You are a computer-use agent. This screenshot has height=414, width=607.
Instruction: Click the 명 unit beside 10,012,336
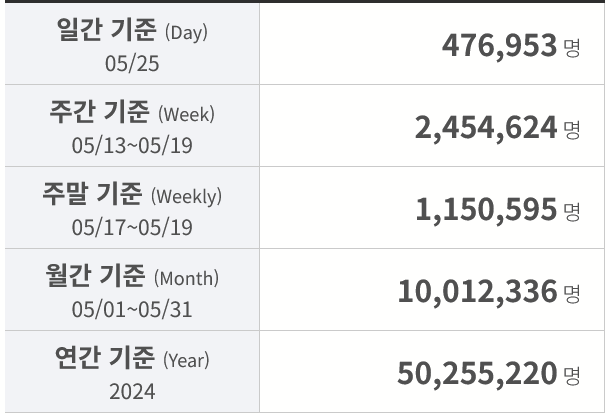click(x=572, y=294)
